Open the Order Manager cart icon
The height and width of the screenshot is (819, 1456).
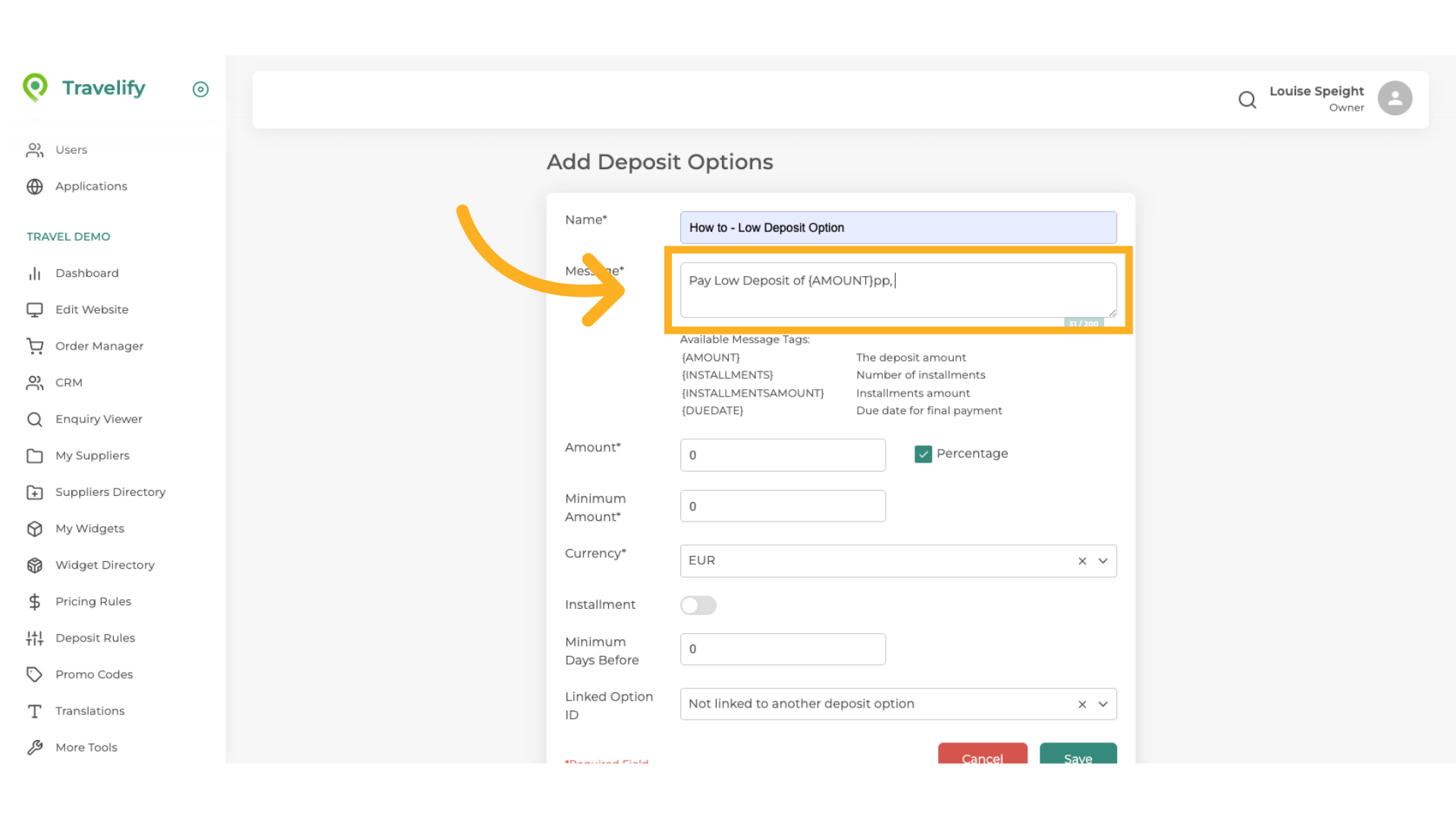tap(35, 346)
